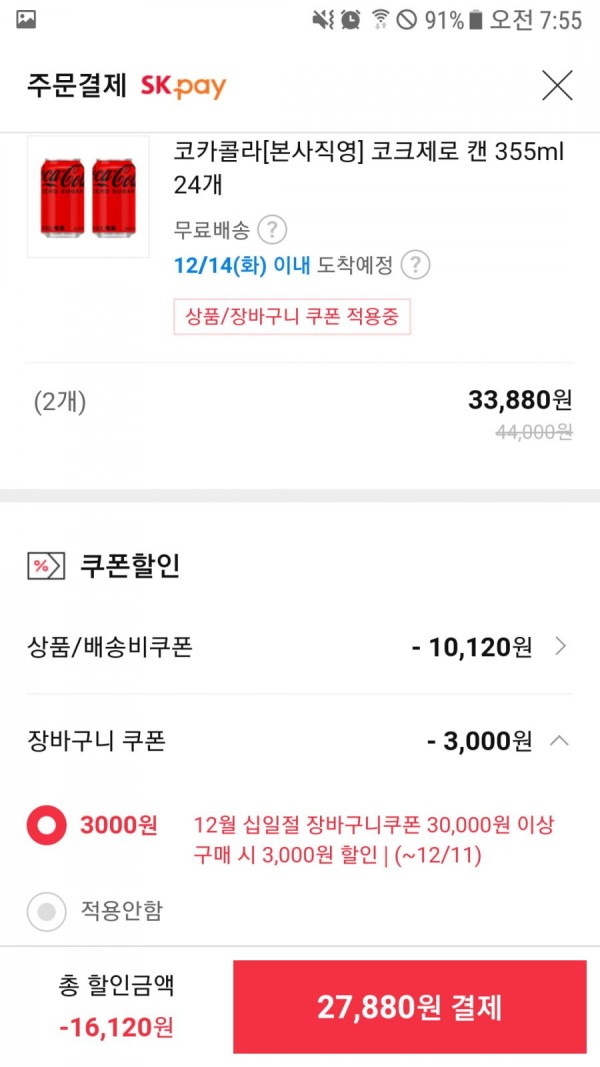
Task: Pay with the 27,880원 결제 button
Action: pyautogui.click(x=410, y=1007)
